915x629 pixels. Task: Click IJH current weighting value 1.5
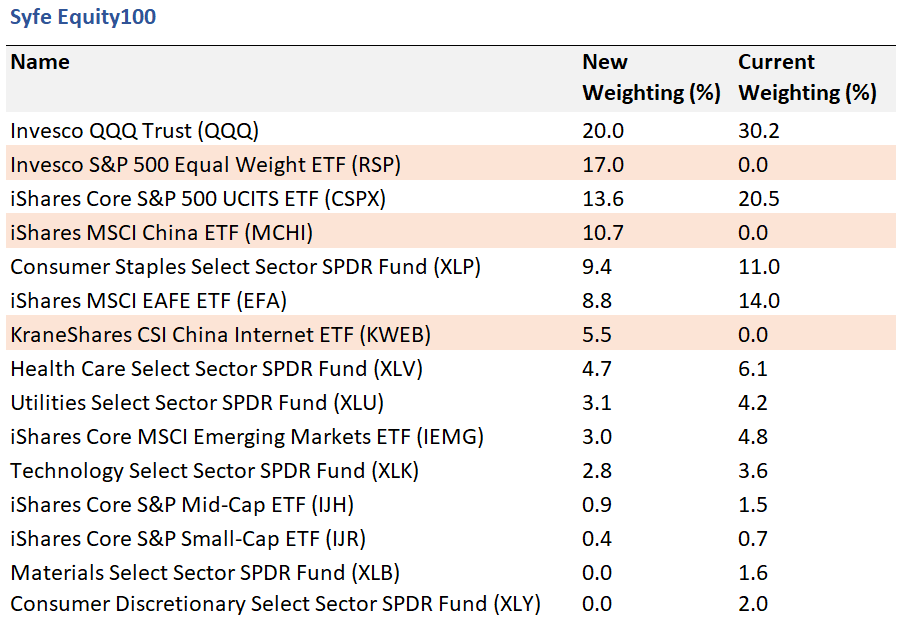753,505
